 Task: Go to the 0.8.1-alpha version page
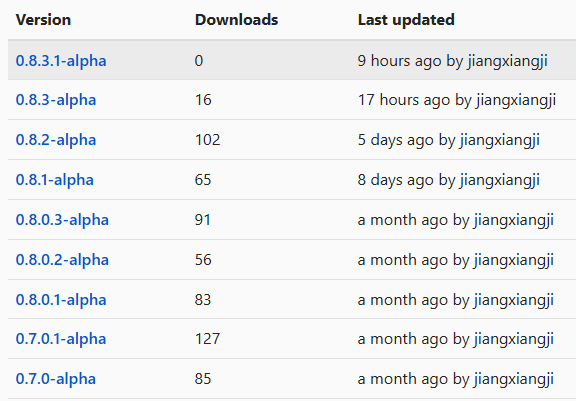pyautogui.click(x=55, y=180)
